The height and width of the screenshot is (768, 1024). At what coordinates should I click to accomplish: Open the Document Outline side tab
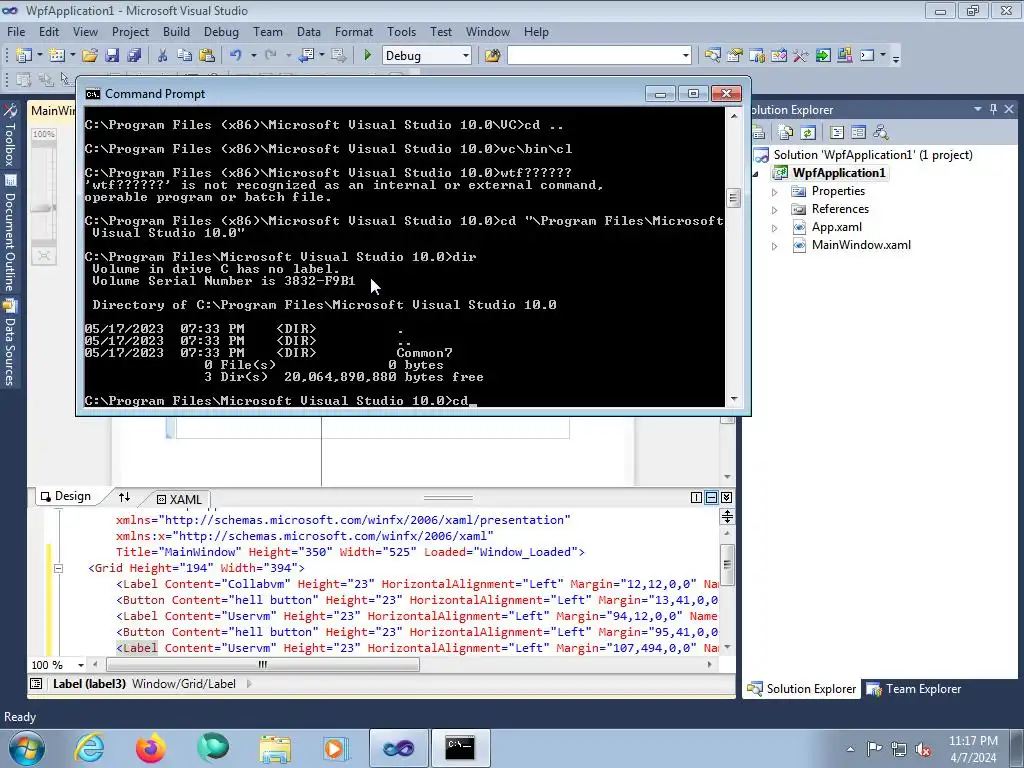(x=10, y=233)
